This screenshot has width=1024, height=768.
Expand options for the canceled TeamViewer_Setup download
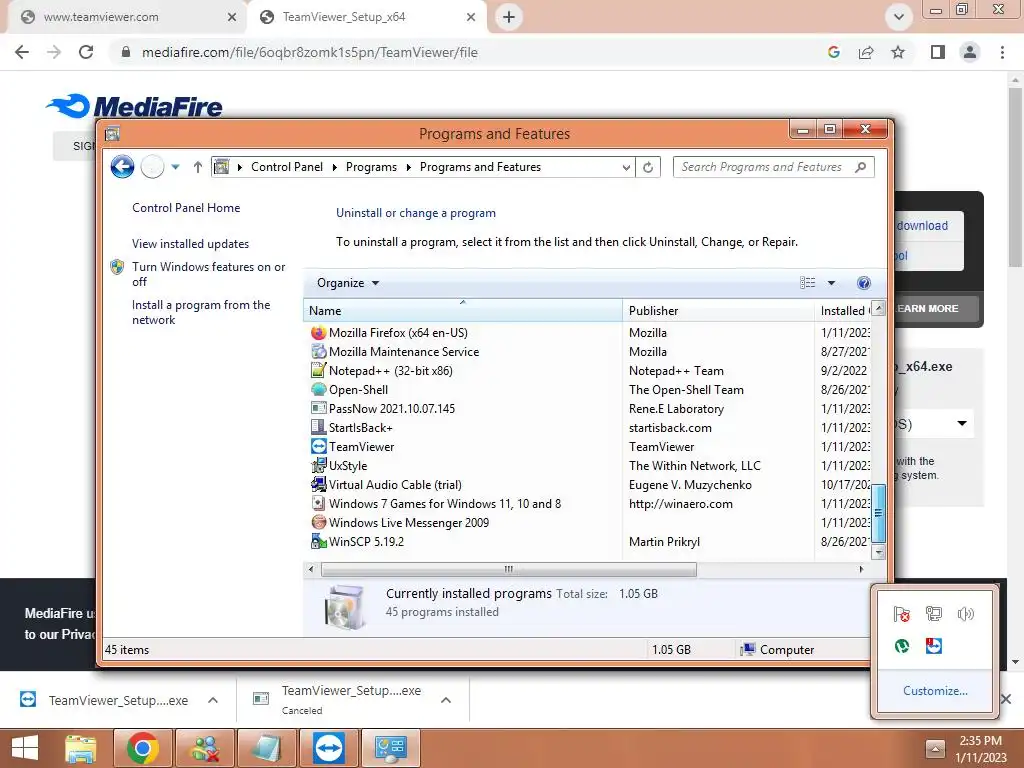click(446, 700)
